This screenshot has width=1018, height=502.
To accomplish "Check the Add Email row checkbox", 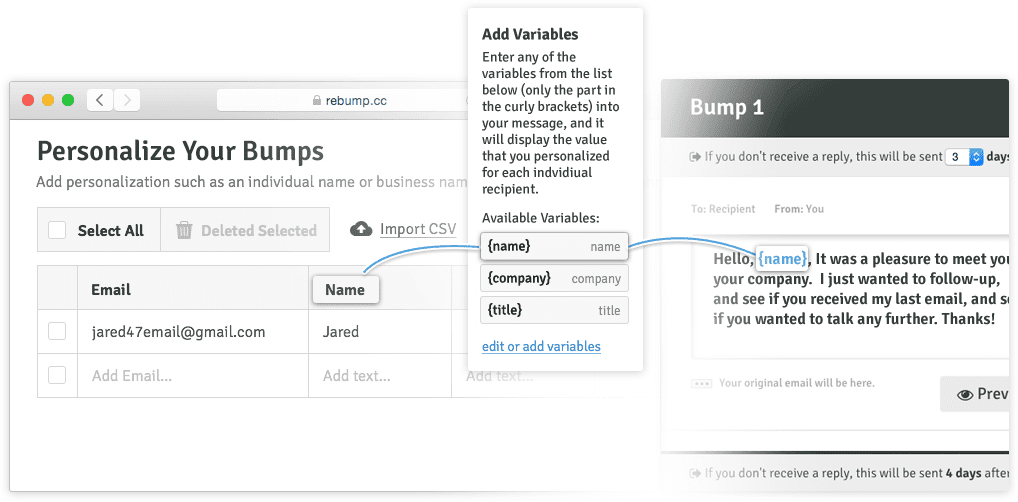I will [x=57, y=375].
